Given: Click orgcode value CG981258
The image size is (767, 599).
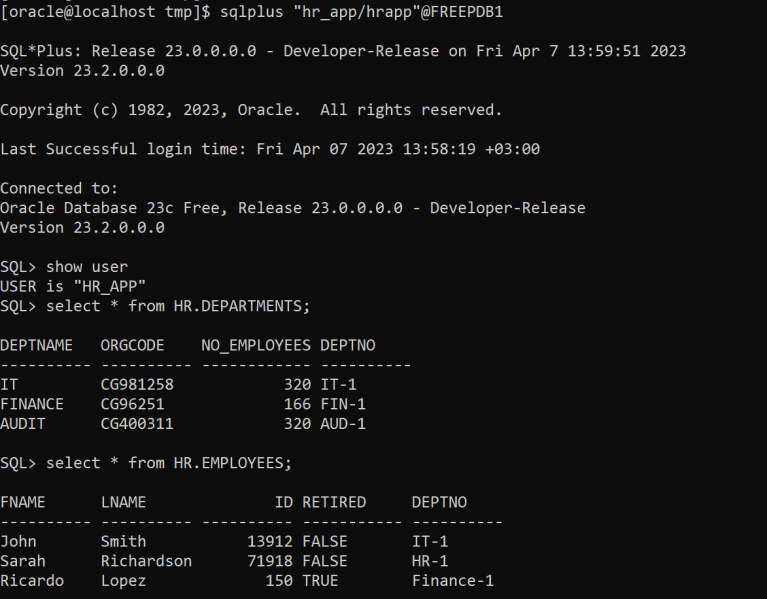Looking at the screenshot, I should (x=137, y=384).
